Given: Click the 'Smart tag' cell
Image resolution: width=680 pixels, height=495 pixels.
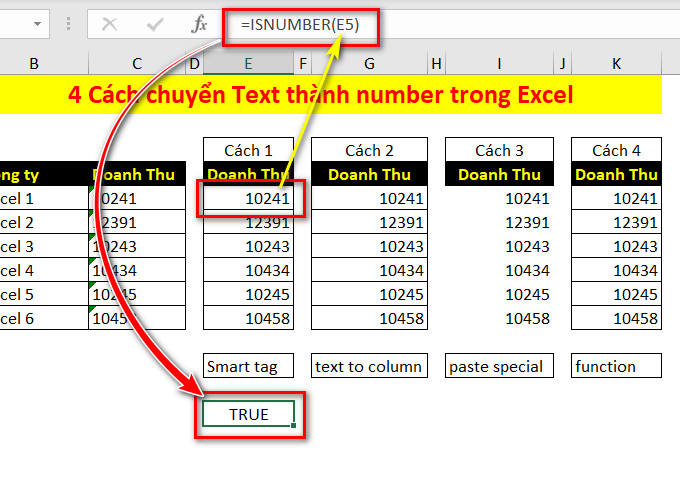Looking at the screenshot, I should (x=248, y=366).
